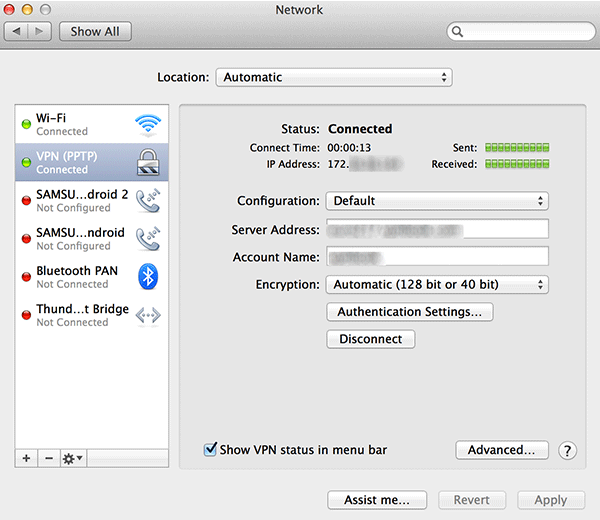Click red status dot for Bluetooth PAN

[x=26, y=277]
